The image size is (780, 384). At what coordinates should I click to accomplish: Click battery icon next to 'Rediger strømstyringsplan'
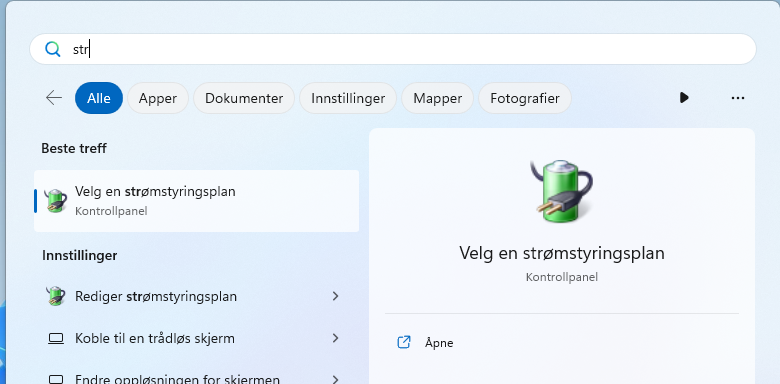point(56,296)
